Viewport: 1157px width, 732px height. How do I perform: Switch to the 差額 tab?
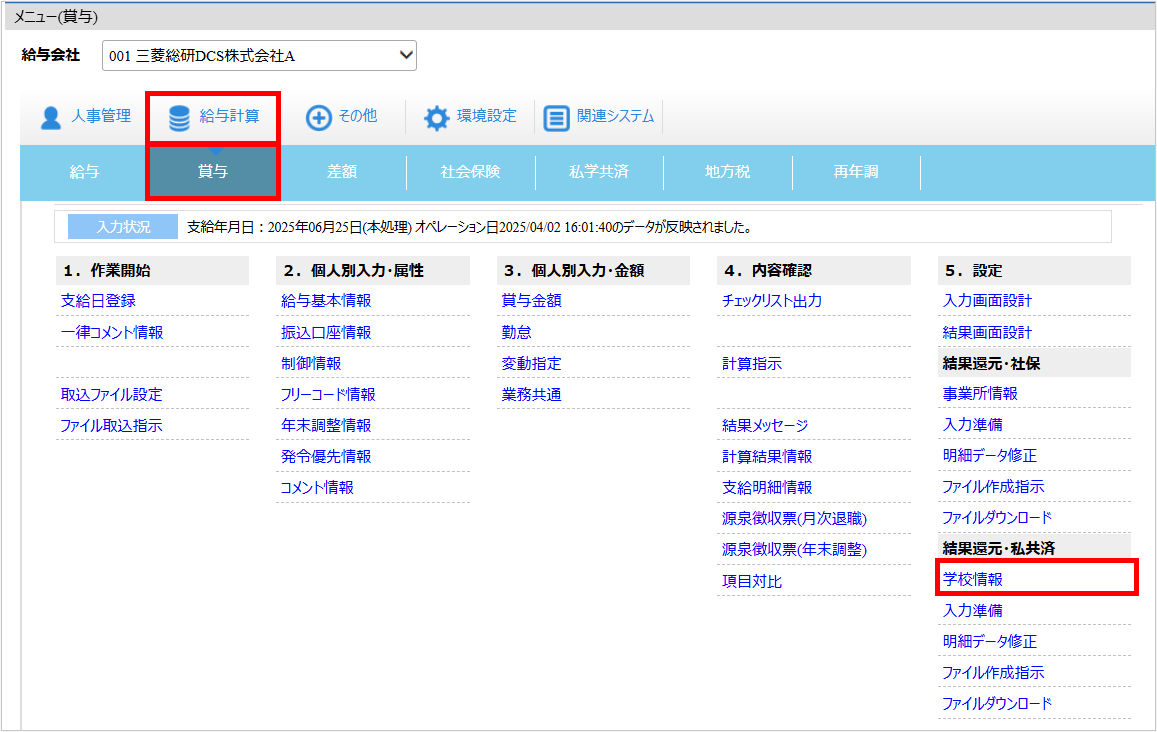point(342,172)
